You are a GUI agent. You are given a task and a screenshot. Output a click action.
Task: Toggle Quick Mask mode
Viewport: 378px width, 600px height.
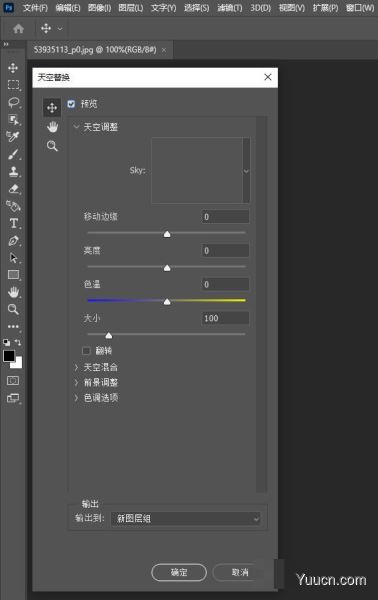click(x=13, y=380)
